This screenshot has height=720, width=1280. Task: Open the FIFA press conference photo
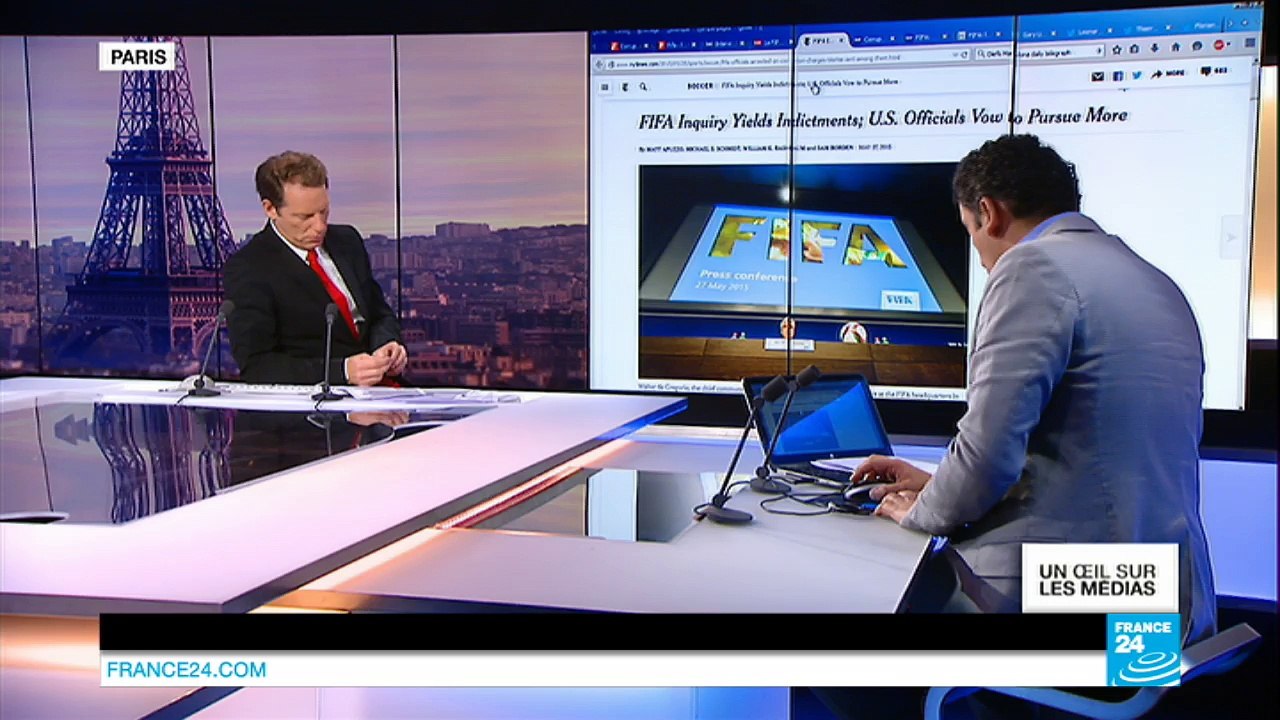802,274
